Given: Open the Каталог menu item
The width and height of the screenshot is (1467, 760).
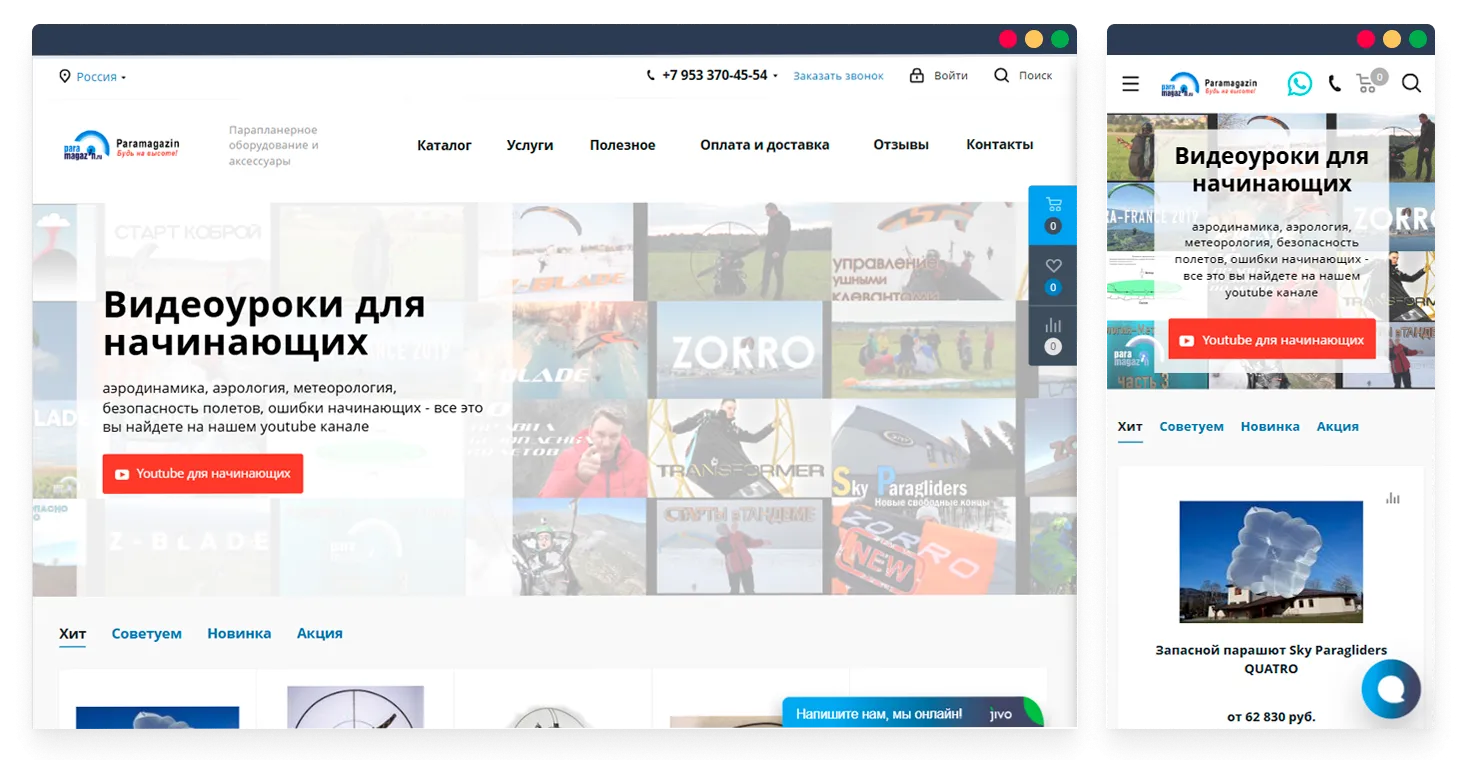Looking at the screenshot, I should coord(444,145).
